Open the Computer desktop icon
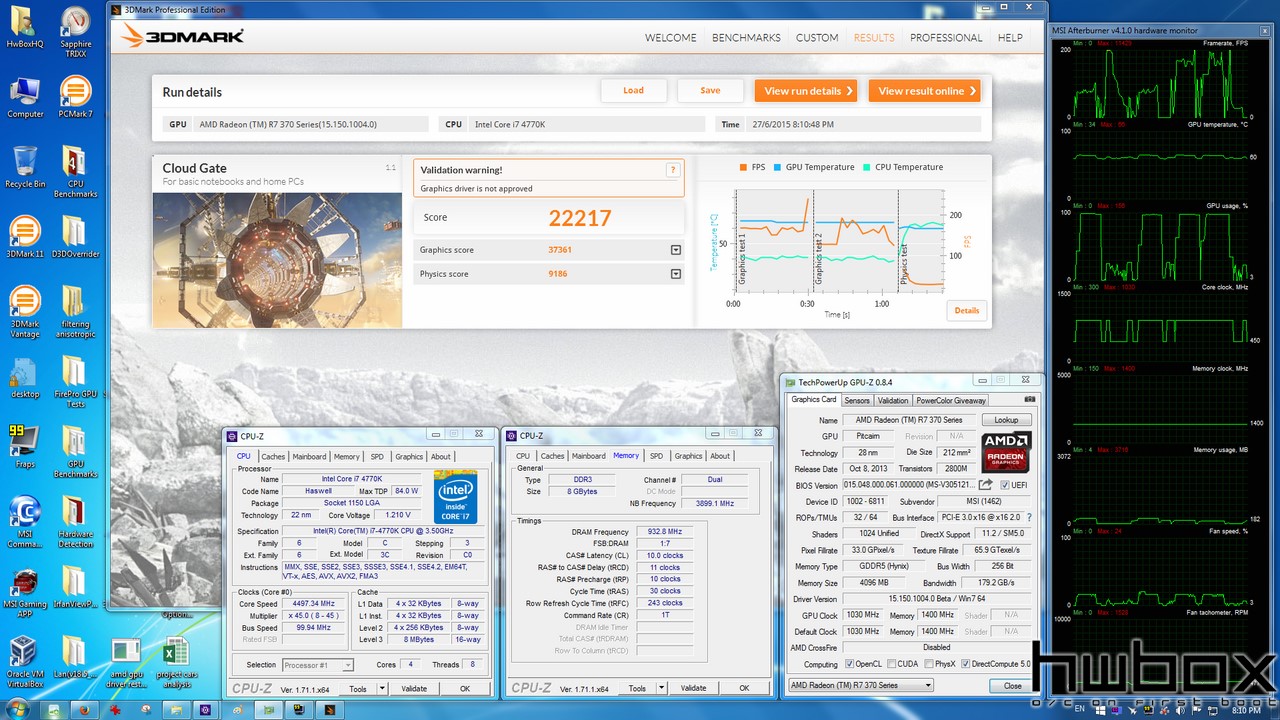Image resolution: width=1280 pixels, height=720 pixels. 24,97
